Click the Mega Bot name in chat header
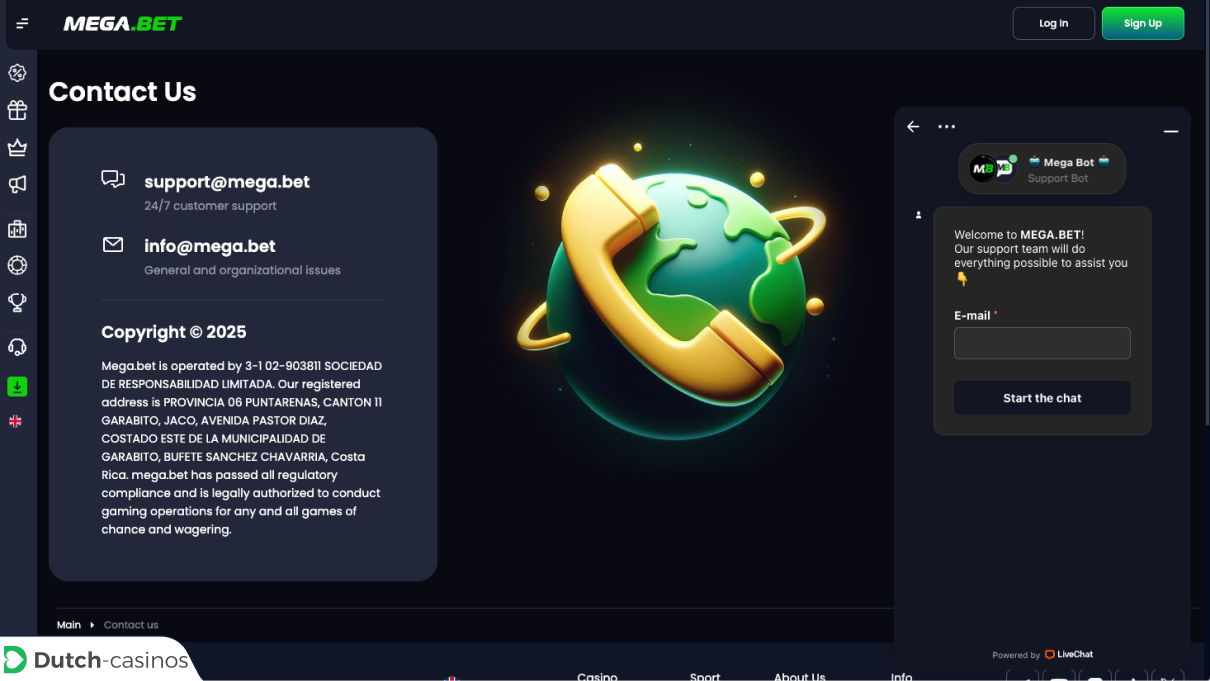Image resolution: width=1210 pixels, height=681 pixels. point(1069,162)
